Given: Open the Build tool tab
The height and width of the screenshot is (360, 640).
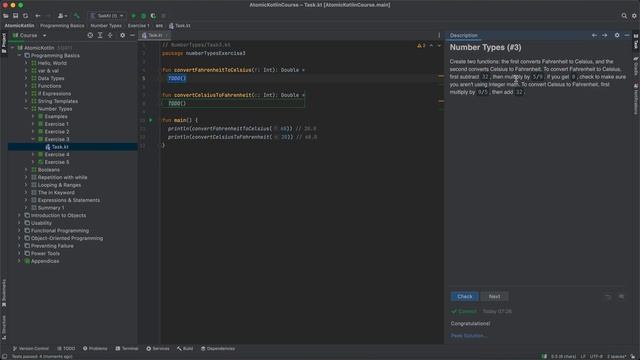Looking at the screenshot, I should click(185, 349).
